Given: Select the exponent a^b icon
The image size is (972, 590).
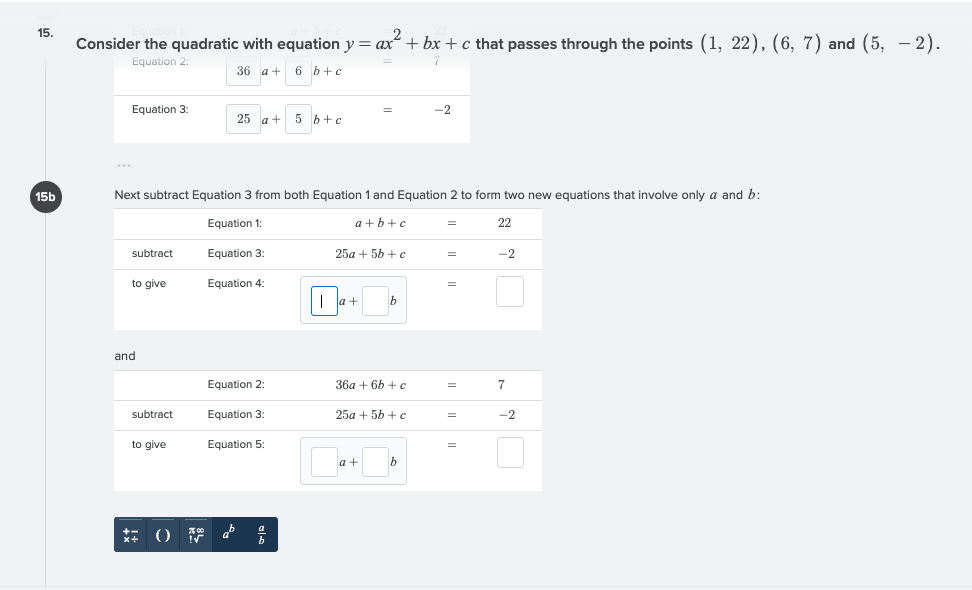Looking at the screenshot, I should (227, 535).
